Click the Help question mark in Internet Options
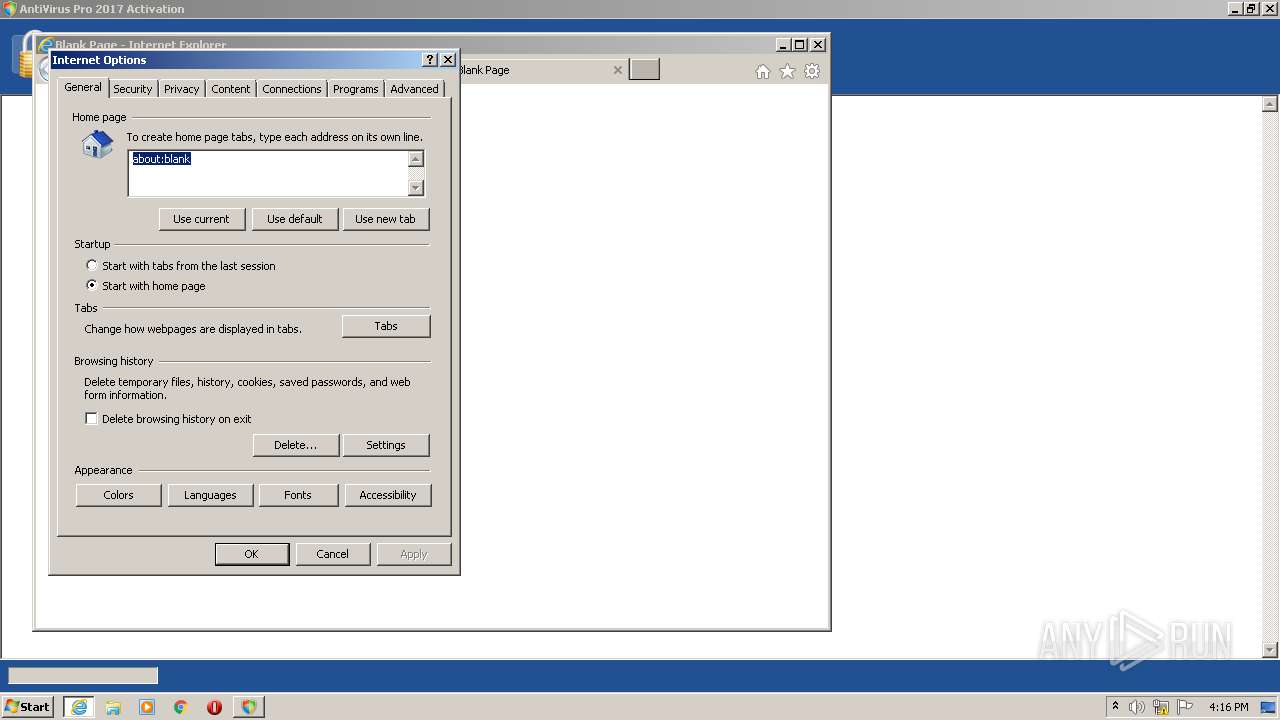 coord(430,60)
